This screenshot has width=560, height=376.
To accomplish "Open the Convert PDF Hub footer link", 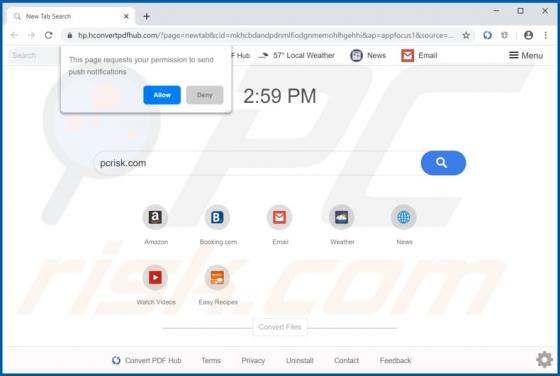I will coord(146,360).
